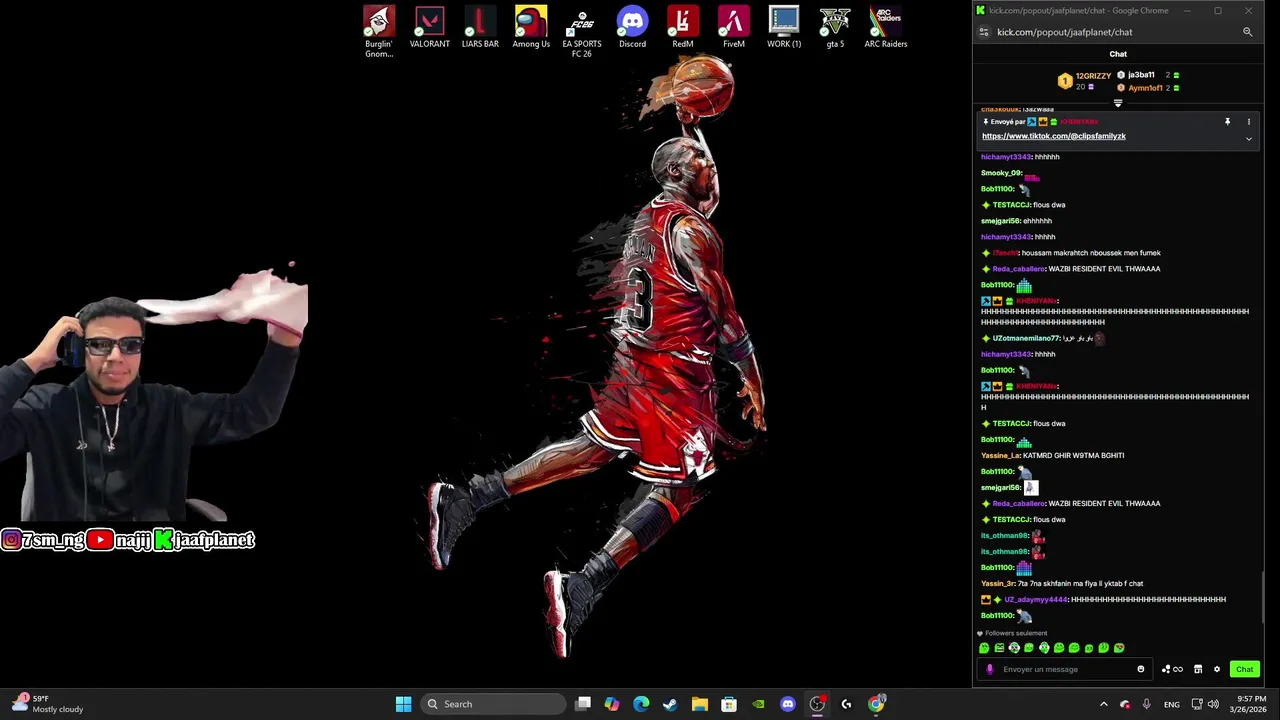Screen dimensions: 1280x720
Task: Insert the first green emote in quick row
Action: point(984,648)
